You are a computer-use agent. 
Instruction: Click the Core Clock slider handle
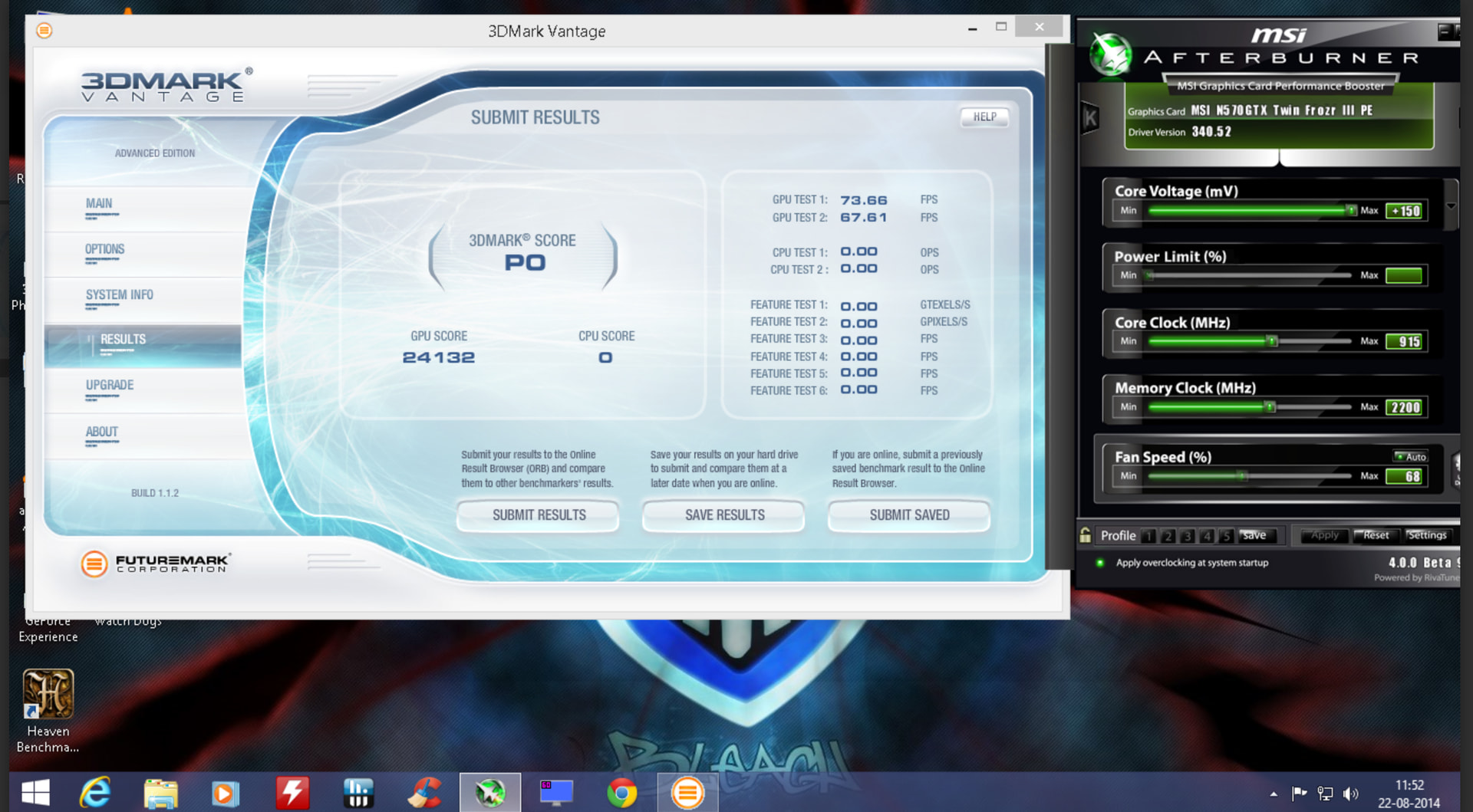pos(1272,341)
